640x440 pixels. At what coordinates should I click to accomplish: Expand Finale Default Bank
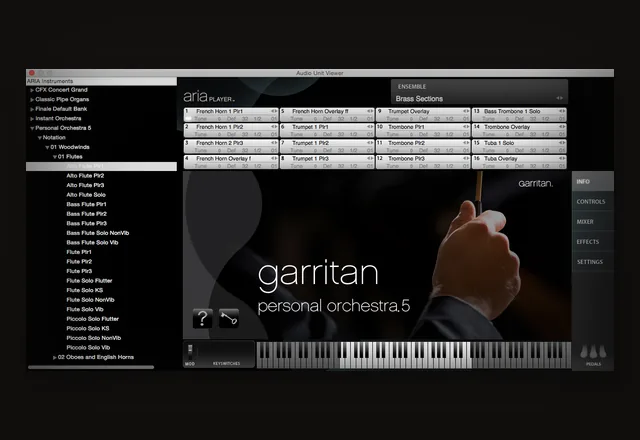click(x=32, y=109)
